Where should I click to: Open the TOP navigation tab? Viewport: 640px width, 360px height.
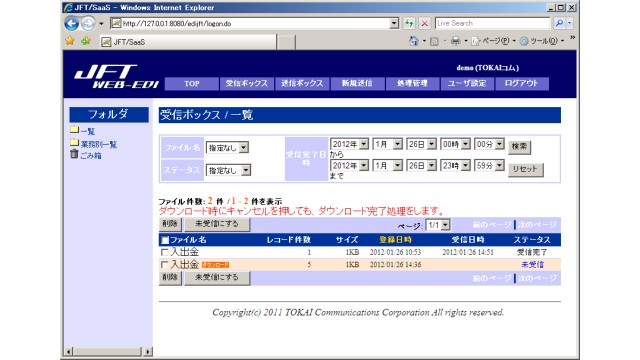[191, 84]
